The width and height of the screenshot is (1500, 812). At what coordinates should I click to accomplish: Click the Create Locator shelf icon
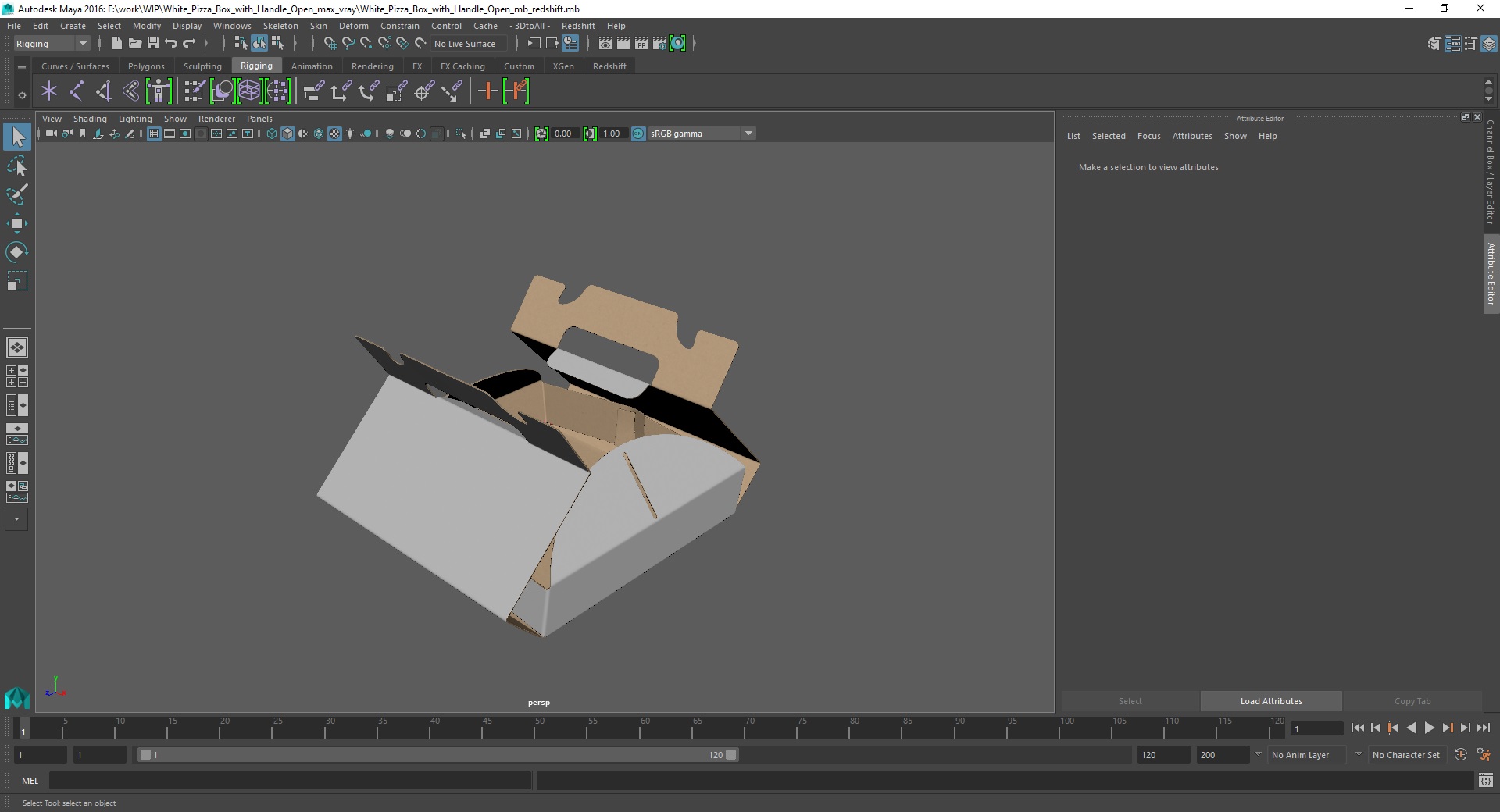coord(49,91)
